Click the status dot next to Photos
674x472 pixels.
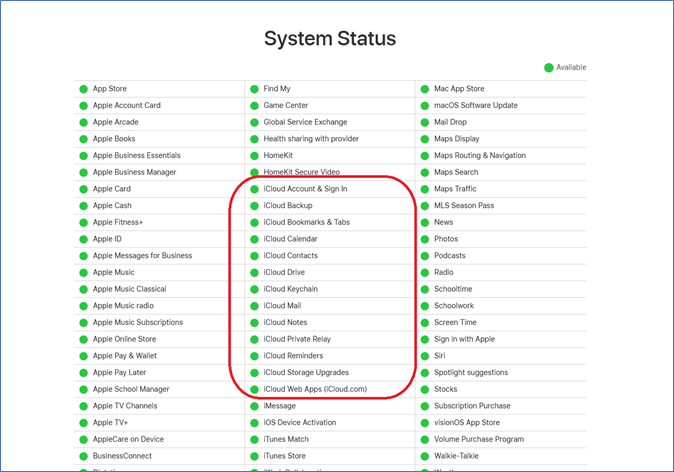[425, 239]
